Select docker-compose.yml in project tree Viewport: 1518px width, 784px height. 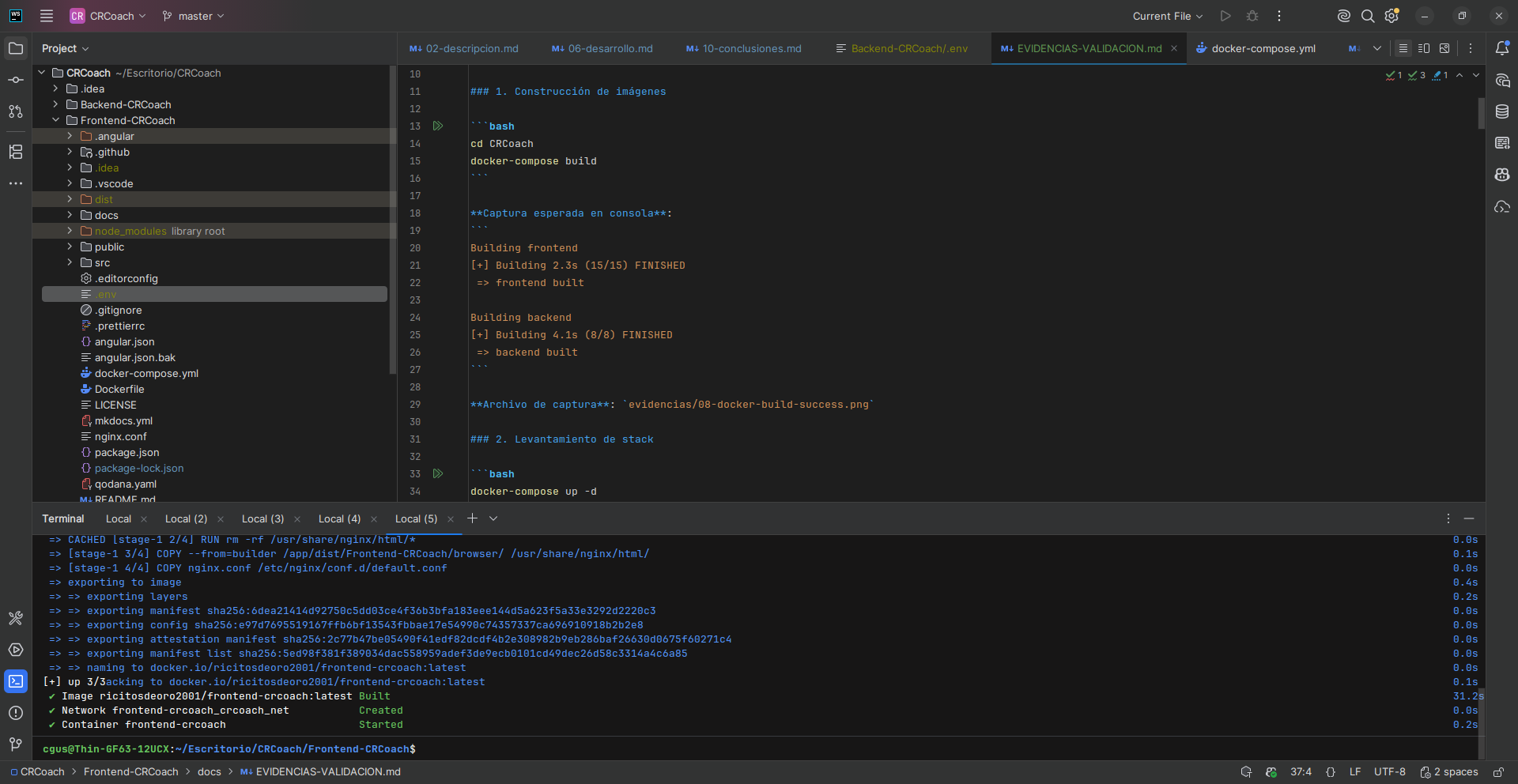point(146,373)
